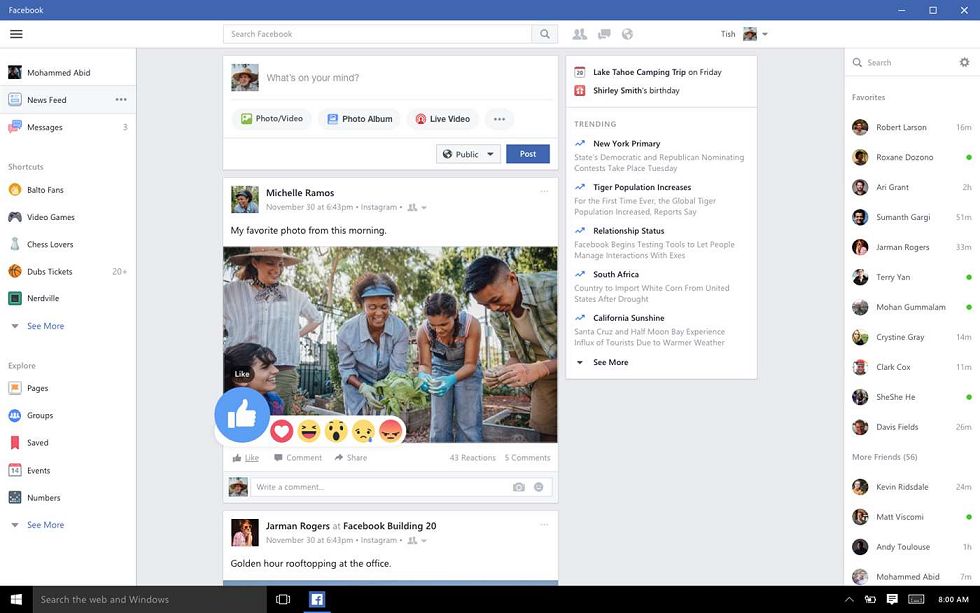Image resolution: width=980 pixels, height=613 pixels.
Task: Open audience dropdown on Jarman Rogers post
Action: pyautogui.click(x=418, y=541)
